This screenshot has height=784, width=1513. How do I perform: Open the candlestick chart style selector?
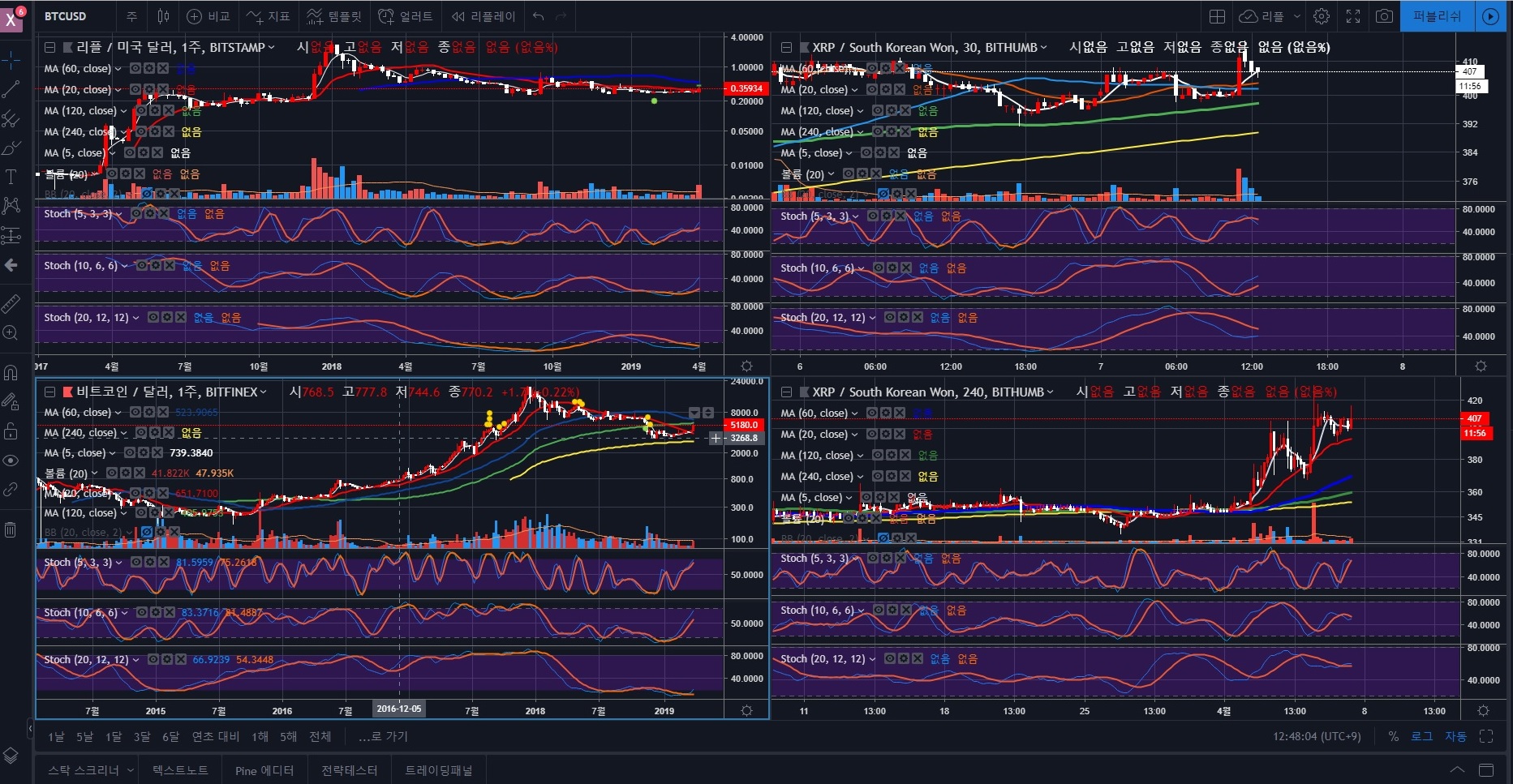click(x=163, y=16)
